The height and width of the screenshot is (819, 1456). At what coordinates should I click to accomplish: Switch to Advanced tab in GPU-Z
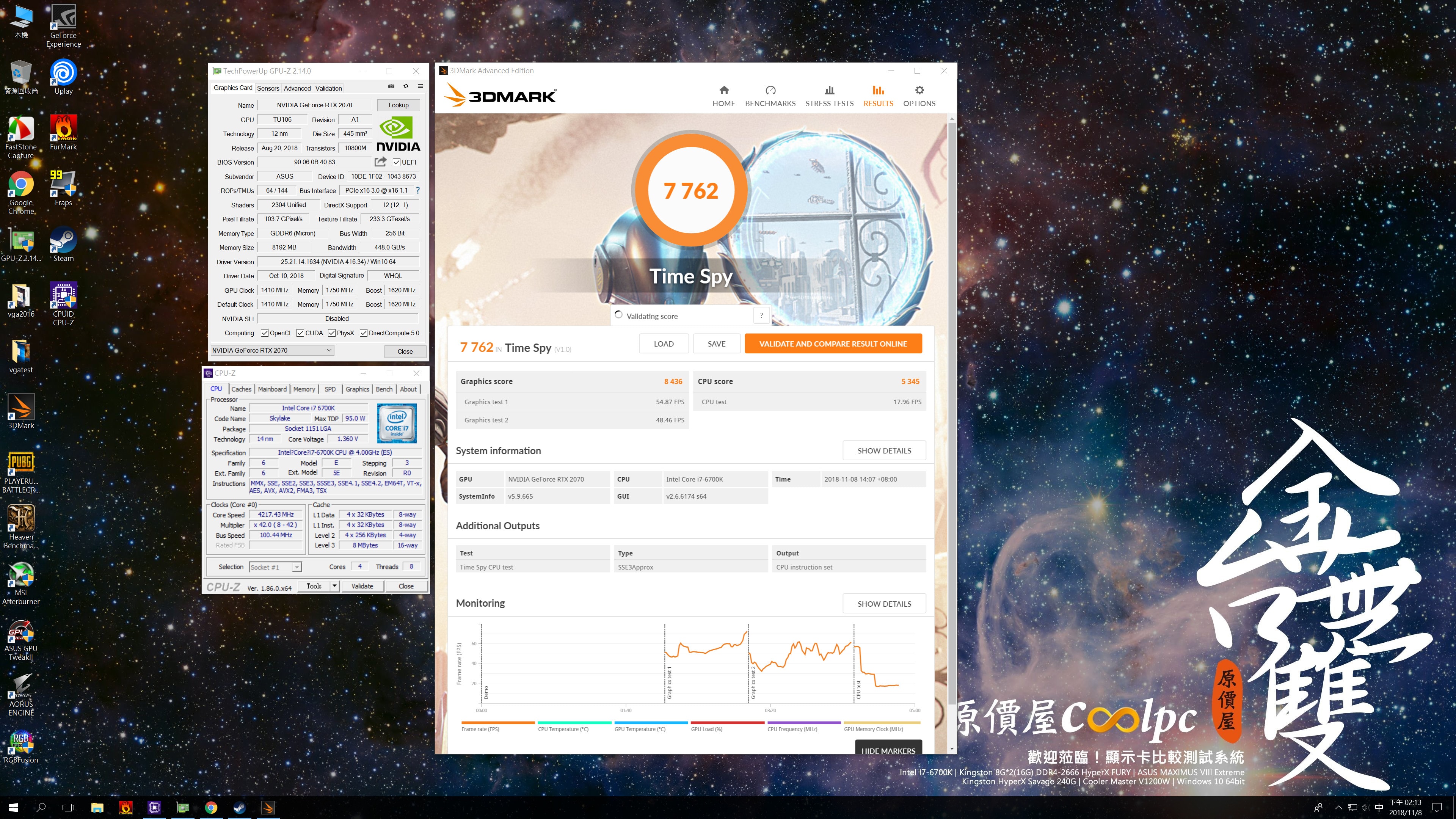297,88
